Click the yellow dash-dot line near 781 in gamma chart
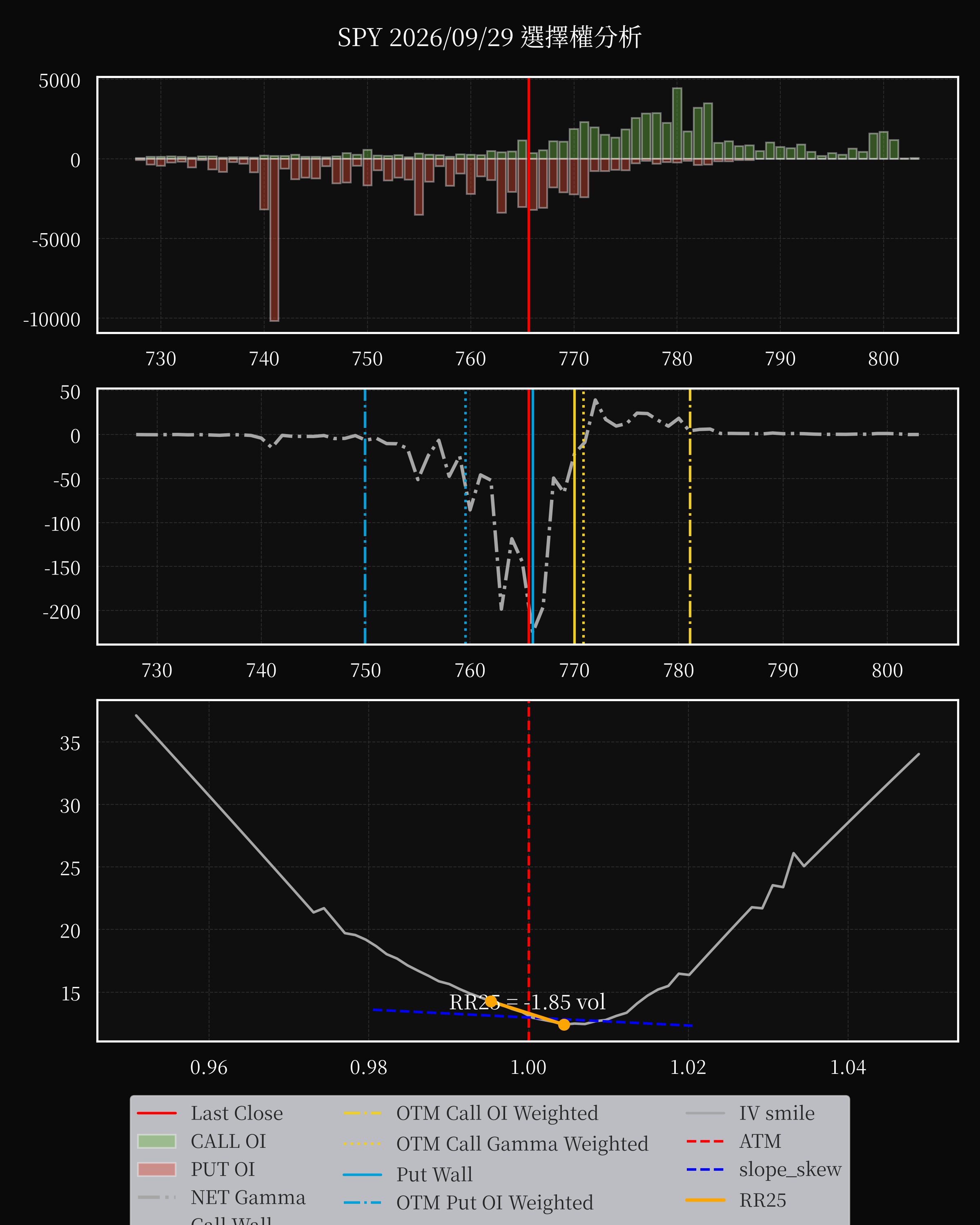Viewport: 980px width, 1225px height. (x=690, y=516)
